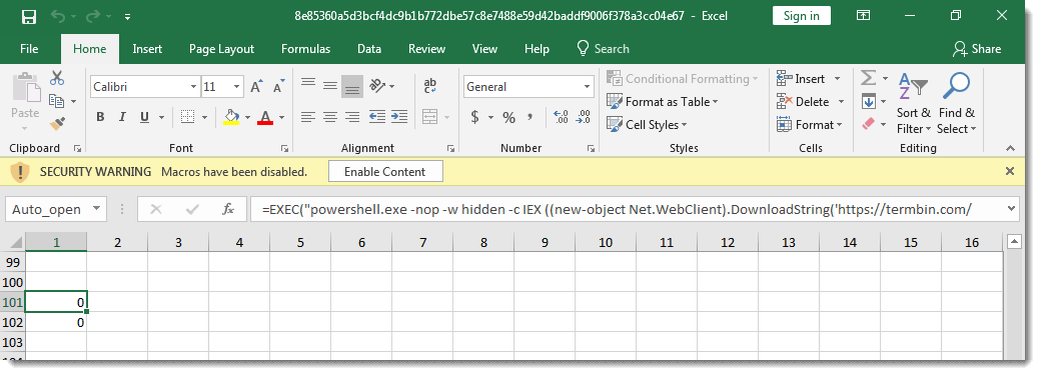Apply Percent Style format
1040x375 pixels.
(x=509, y=117)
